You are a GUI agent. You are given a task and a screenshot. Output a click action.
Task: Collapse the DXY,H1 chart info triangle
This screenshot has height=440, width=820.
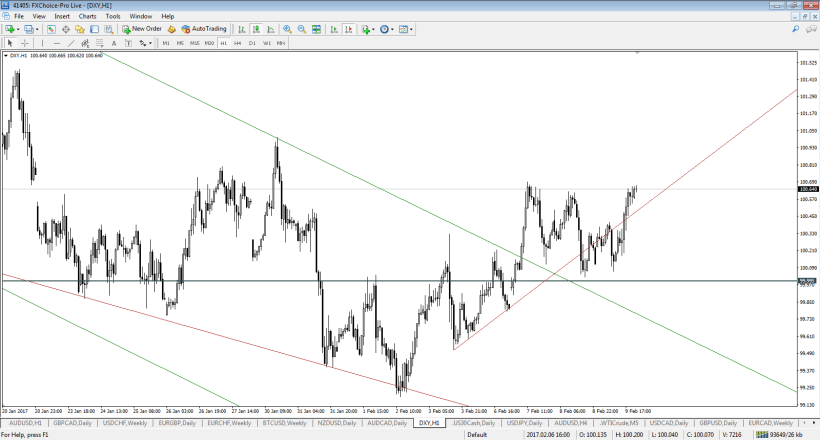(x=6, y=55)
